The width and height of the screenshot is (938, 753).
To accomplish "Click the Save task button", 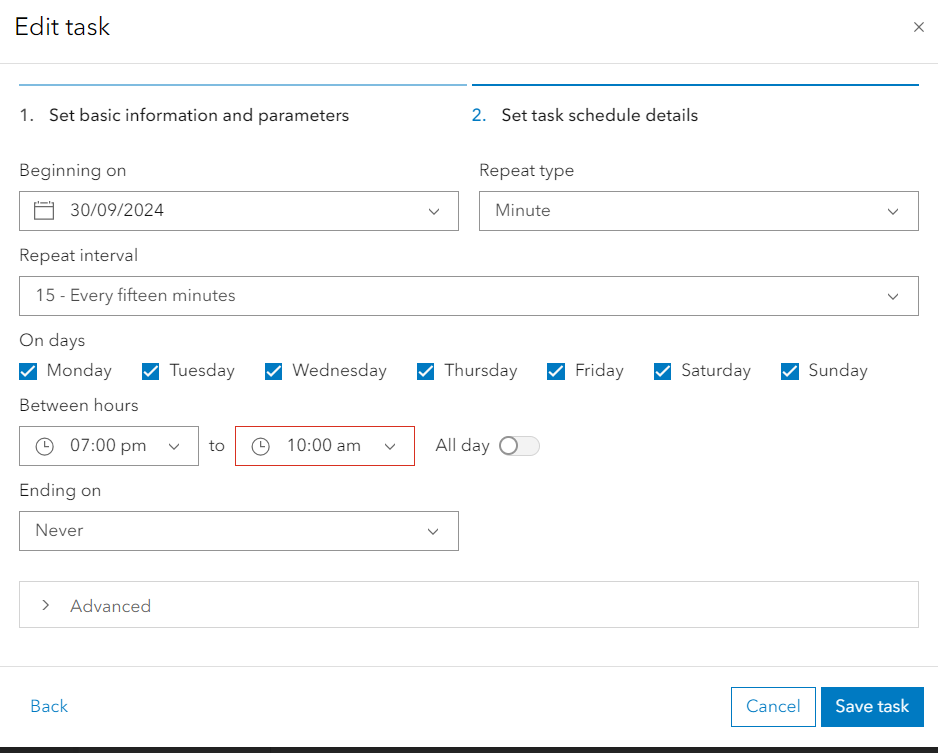I will pos(872,706).
